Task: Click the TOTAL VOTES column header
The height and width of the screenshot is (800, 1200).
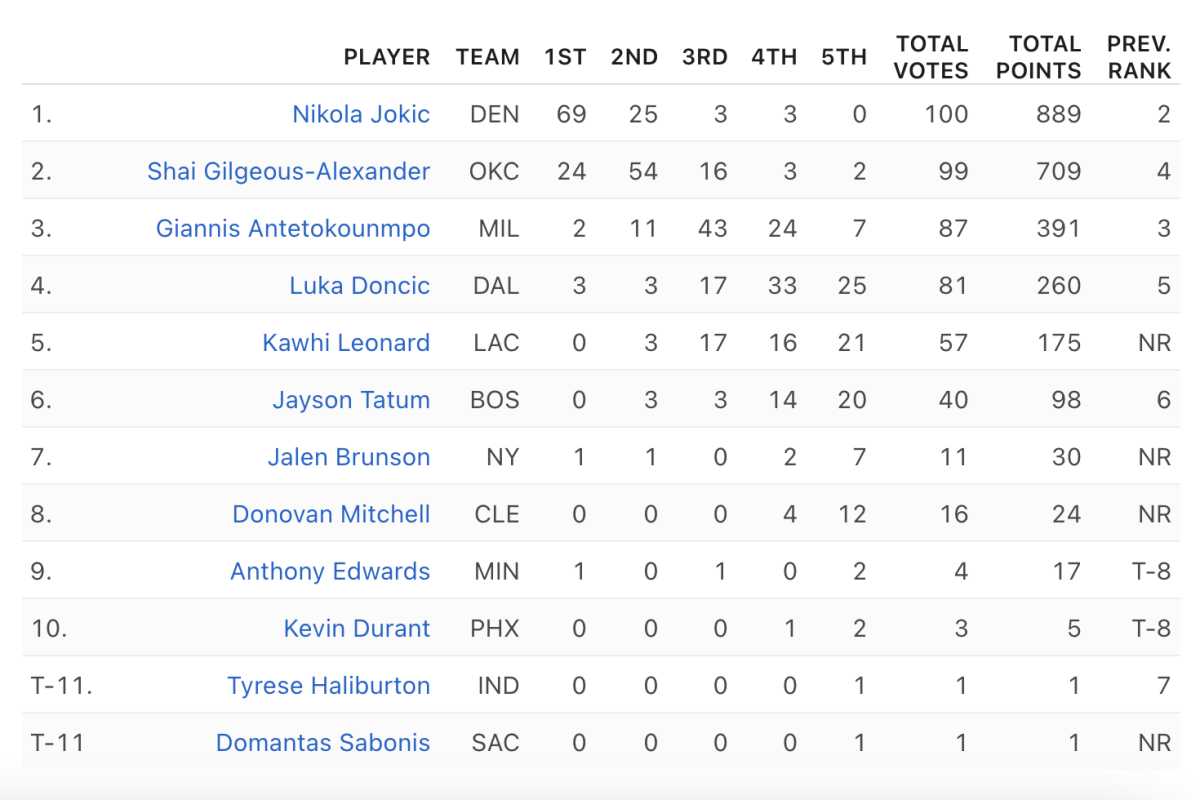Action: [x=932, y=57]
